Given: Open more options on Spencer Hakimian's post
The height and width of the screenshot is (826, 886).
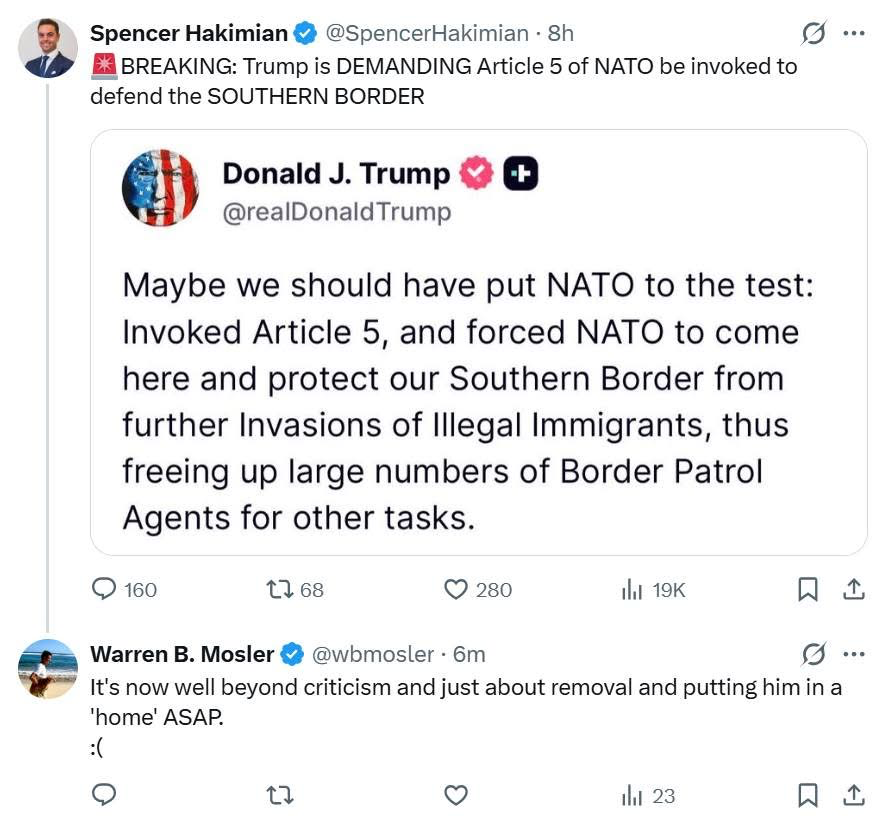Looking at the screenshot, I should tap(854, 33).
